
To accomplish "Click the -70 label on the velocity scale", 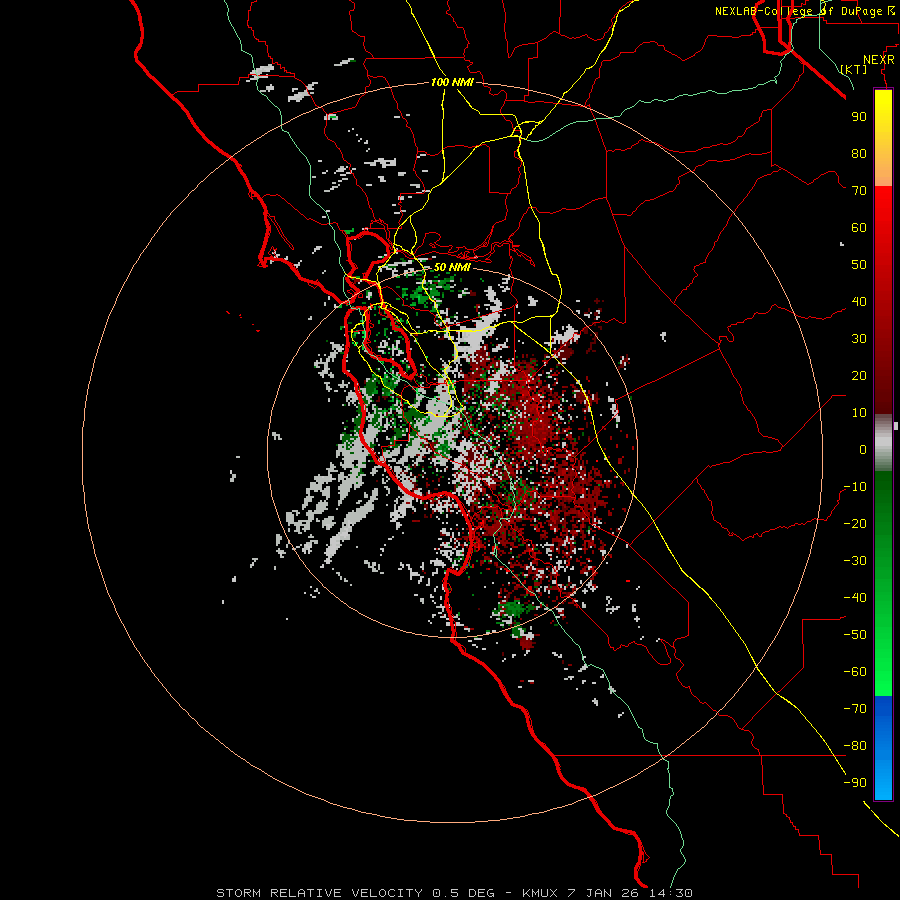I will (x=855, y=709).
